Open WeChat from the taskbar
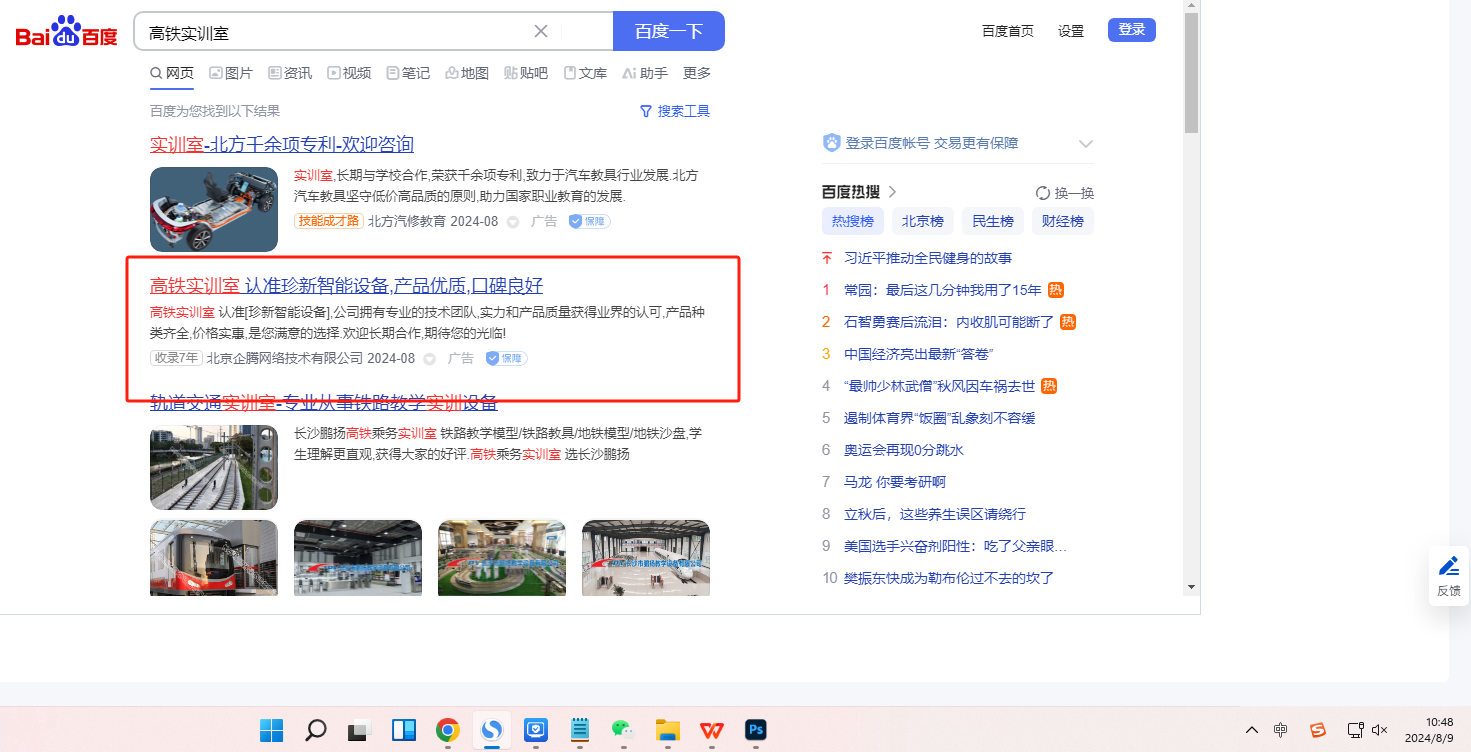The height and width of the screenshot is (752, 1471). click(x=622, y=730)
